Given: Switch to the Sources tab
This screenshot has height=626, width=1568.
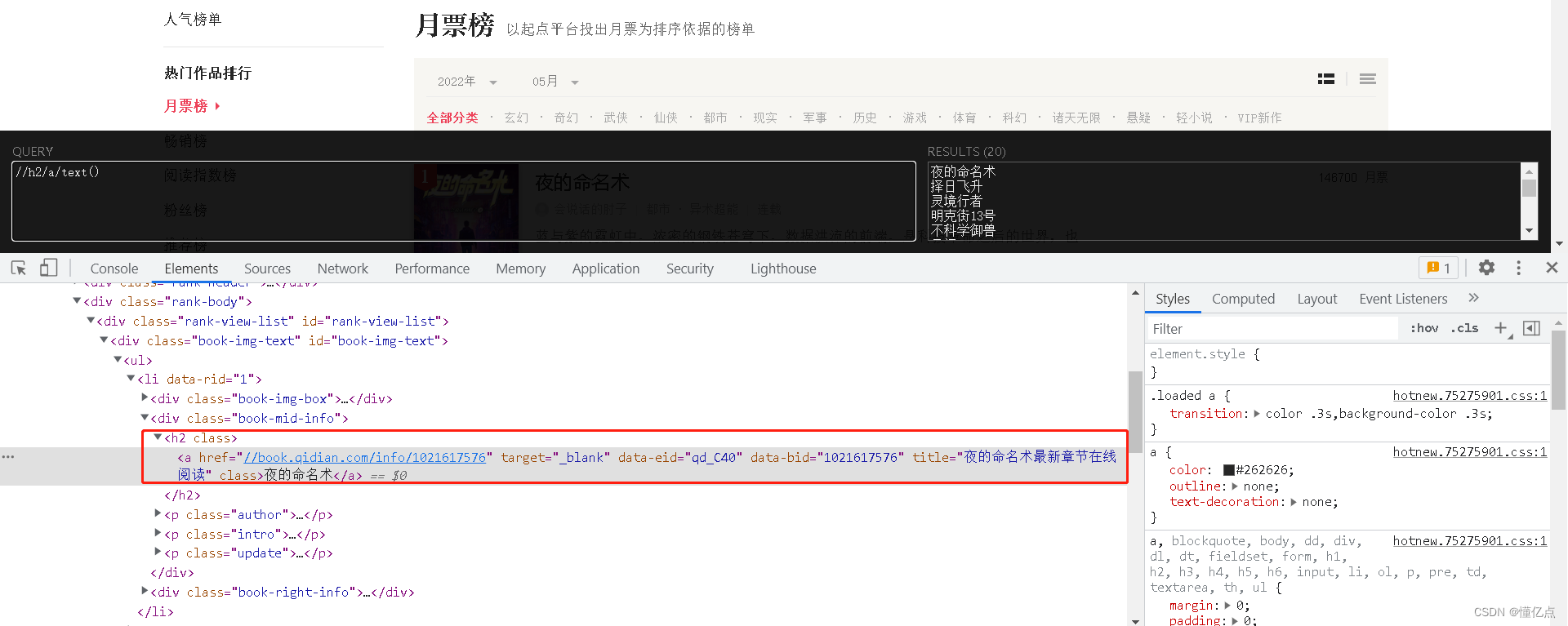Looking at the screenshot, I should (267, 269).
